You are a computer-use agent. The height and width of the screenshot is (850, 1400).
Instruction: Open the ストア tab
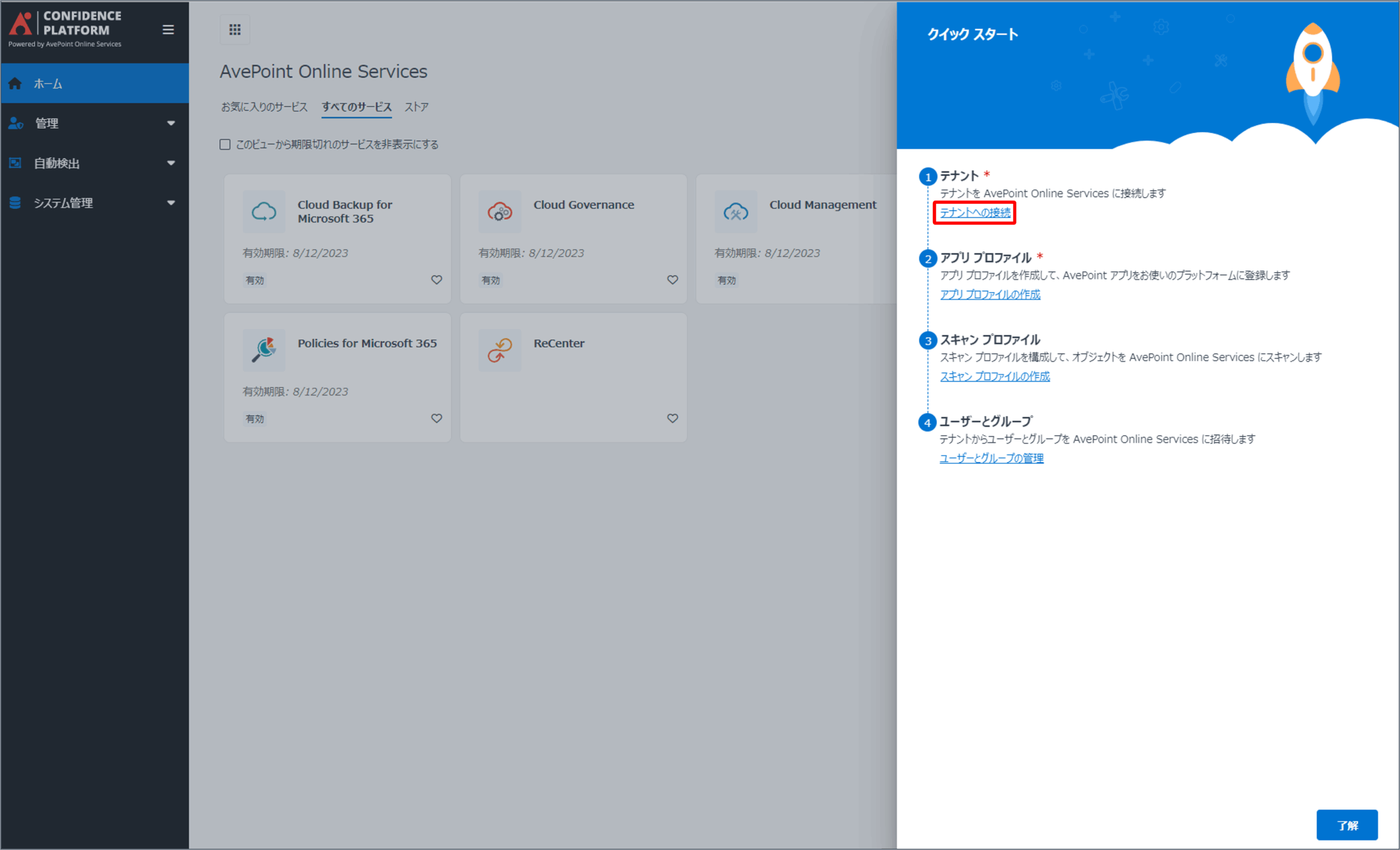417,107
